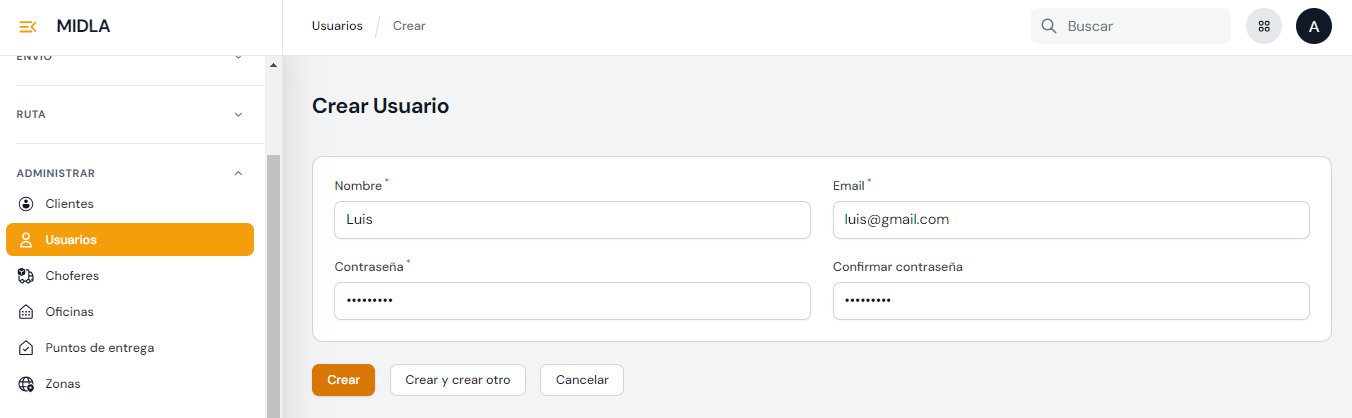This screenshot has width=1352, height=418.
Task: Open the apps grid icon in header
Action: pyautogui.click(x=1264, y=27)
